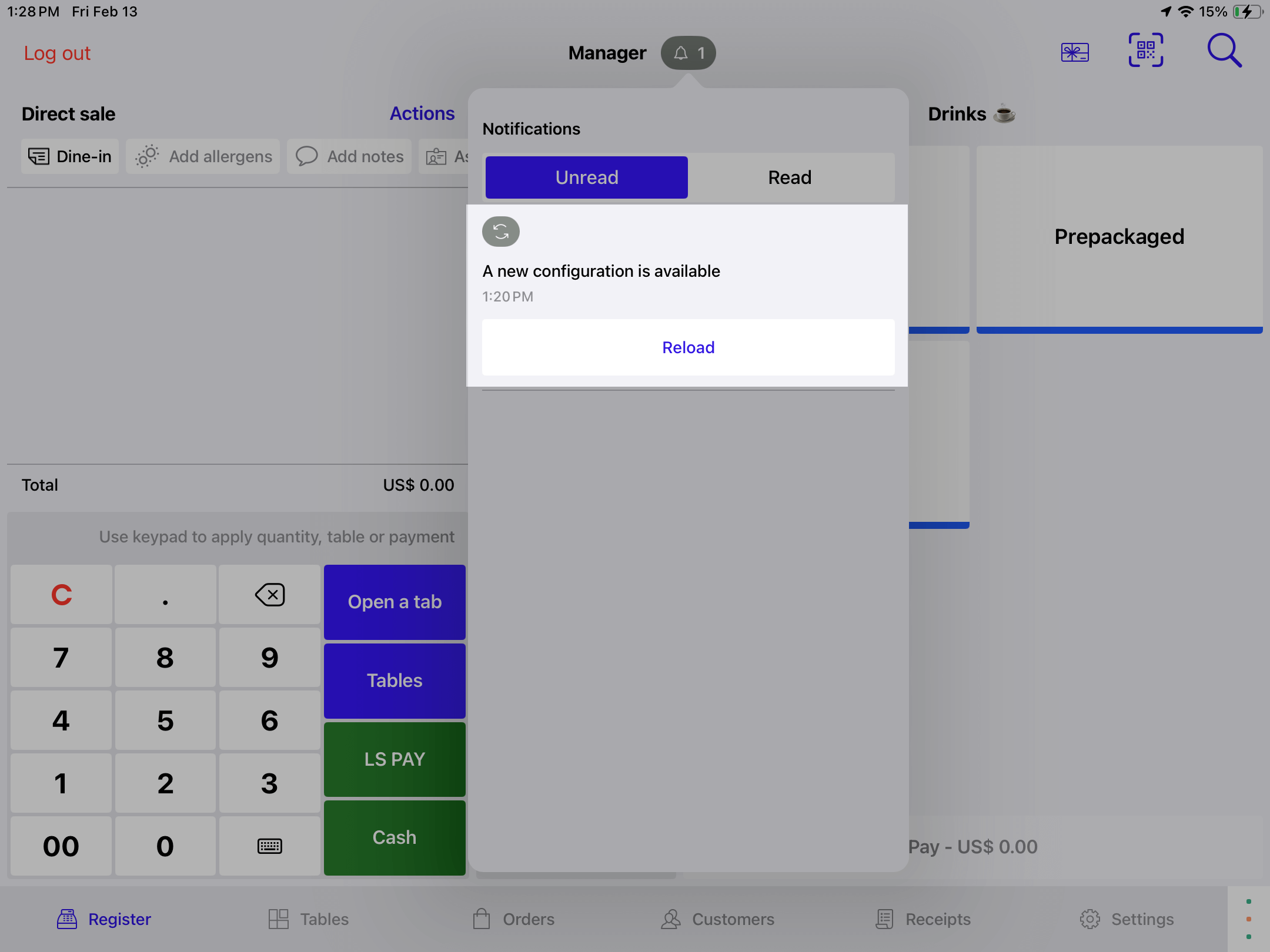Switch to the Customers tab
1270x952 pixels.
(717, 919)
